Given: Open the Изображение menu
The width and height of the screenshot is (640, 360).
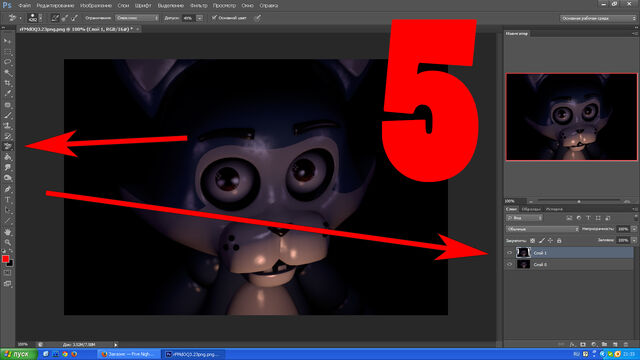Looking at the screenshot, I should tap(96, 6).
